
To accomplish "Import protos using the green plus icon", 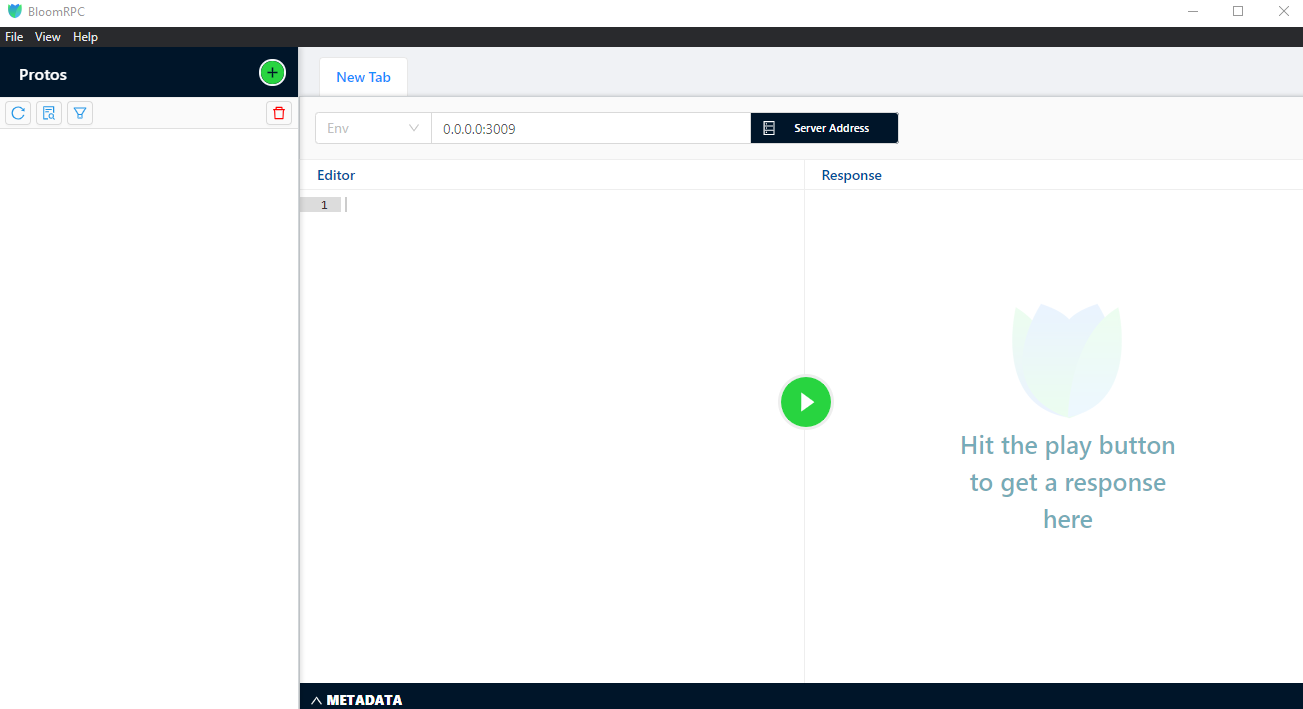I will (271, 72).
